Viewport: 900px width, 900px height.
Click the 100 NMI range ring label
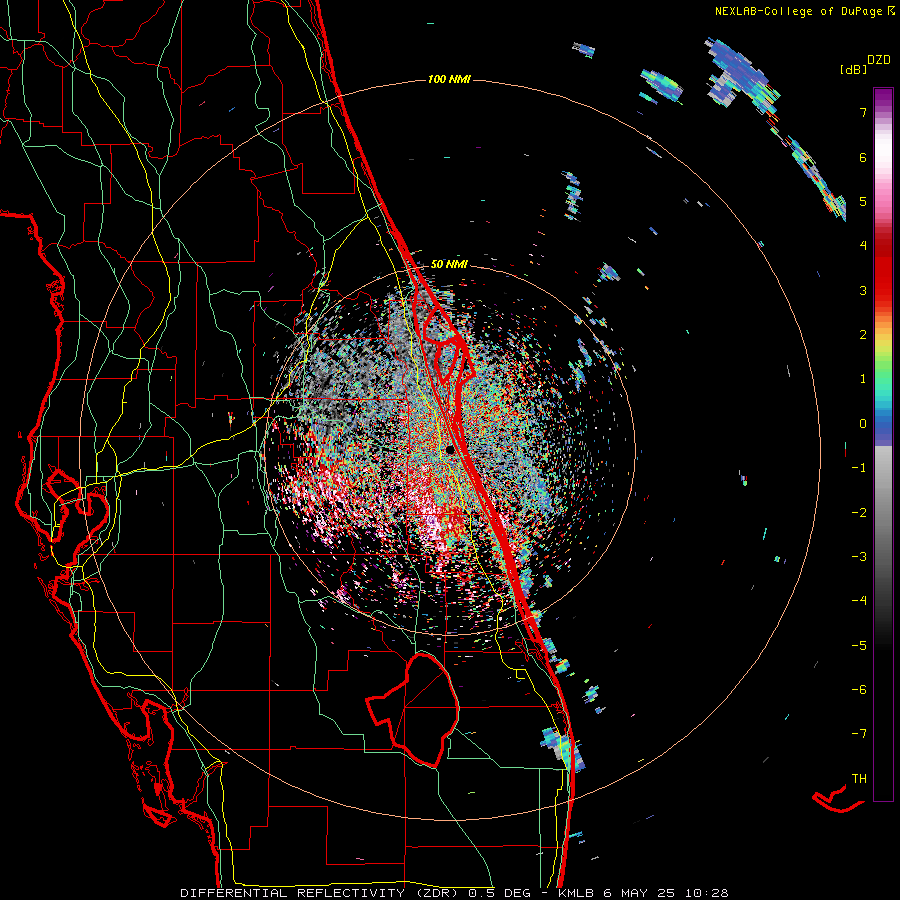pos(449,79)
